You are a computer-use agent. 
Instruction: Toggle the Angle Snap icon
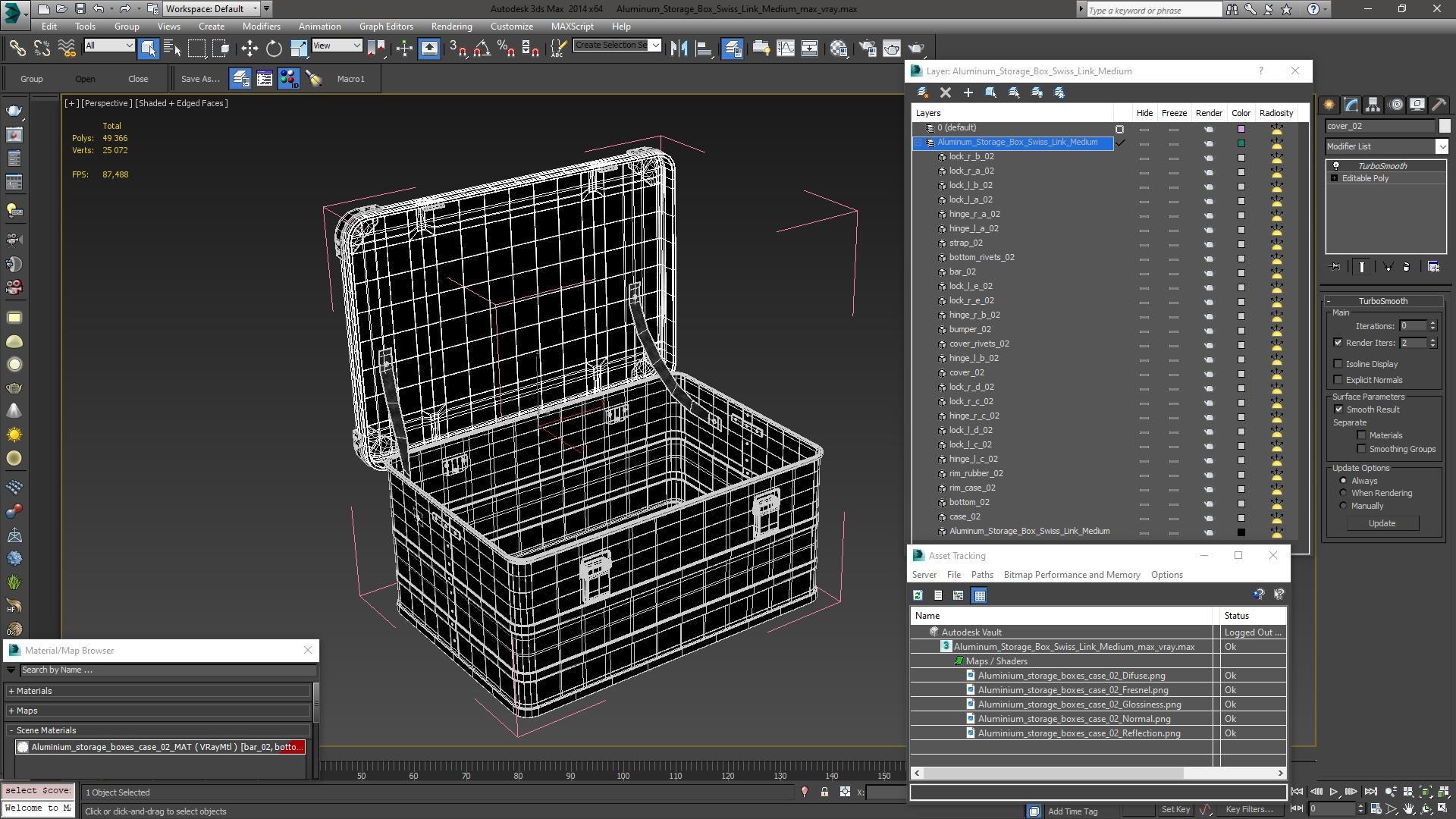(x=482, y=49)
